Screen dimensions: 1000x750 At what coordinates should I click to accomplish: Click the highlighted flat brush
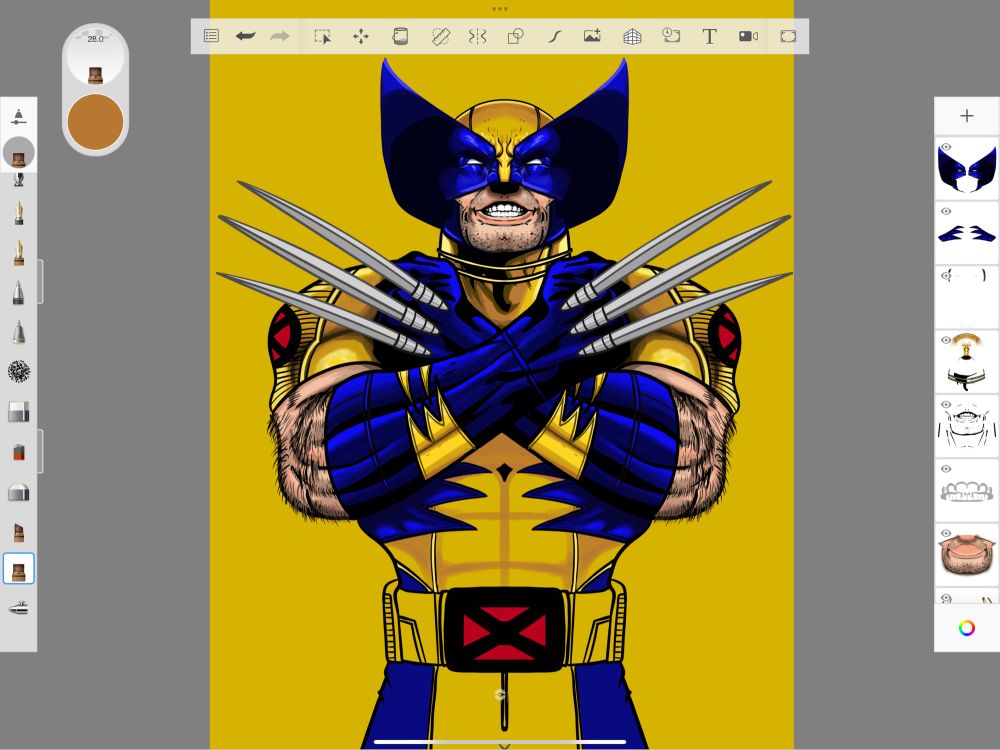(18, 569)
